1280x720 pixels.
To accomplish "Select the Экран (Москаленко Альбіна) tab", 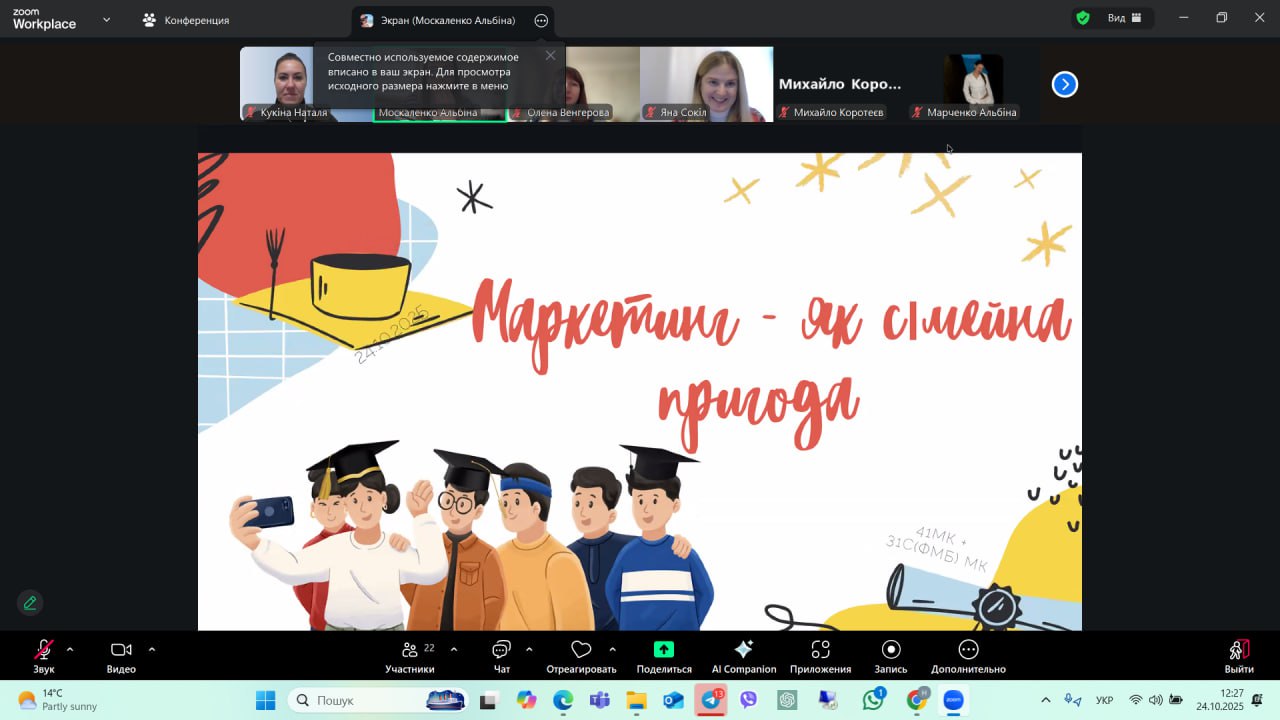I will (440, 20).
